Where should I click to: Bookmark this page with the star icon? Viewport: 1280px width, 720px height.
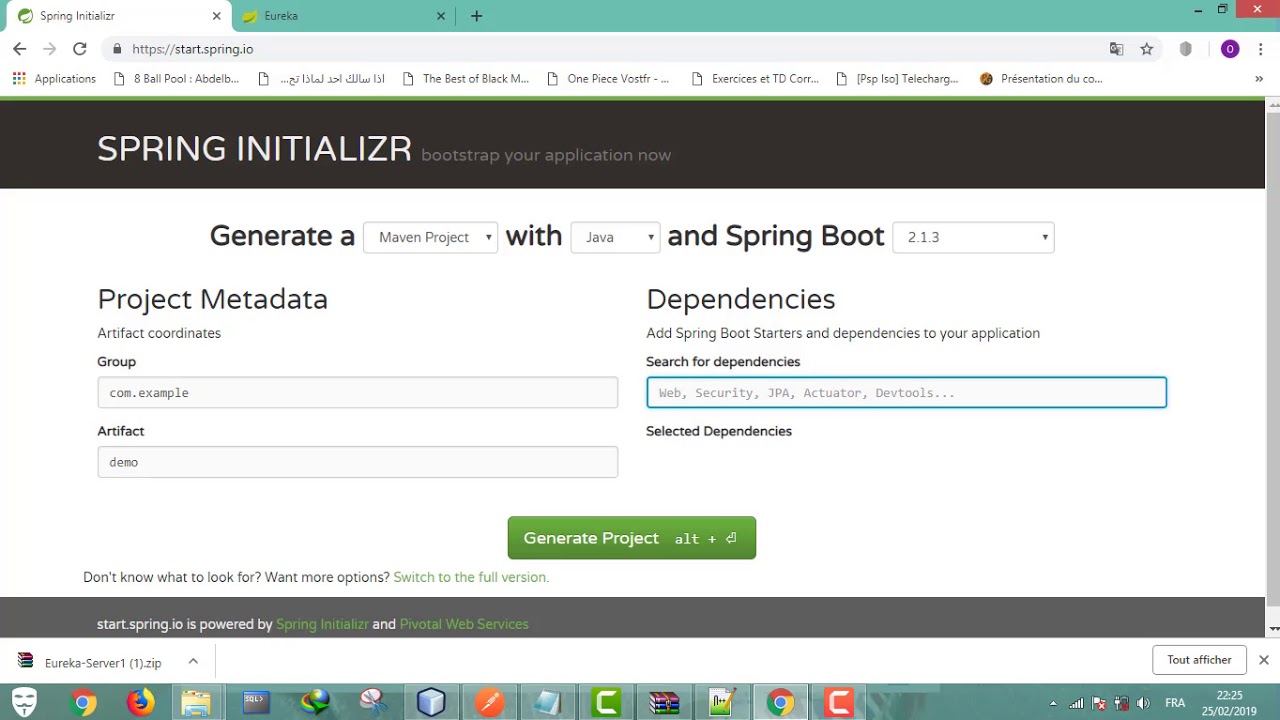1147,49
